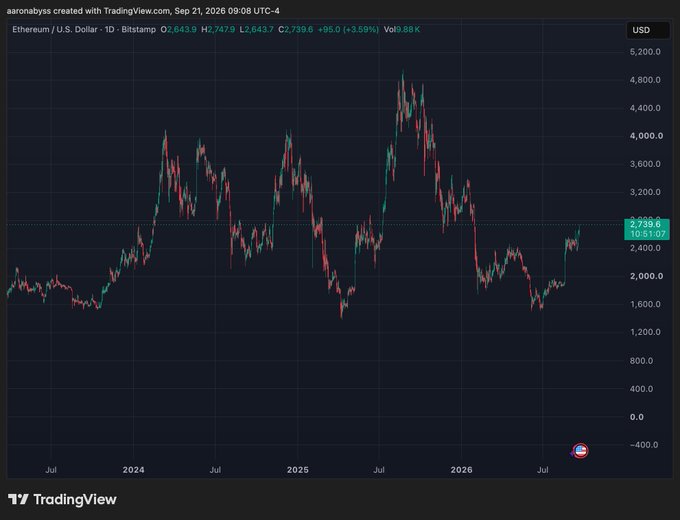Click the 2024 time axis label
The height and width of the screenshot is (520, 680).
click(134, 470)
